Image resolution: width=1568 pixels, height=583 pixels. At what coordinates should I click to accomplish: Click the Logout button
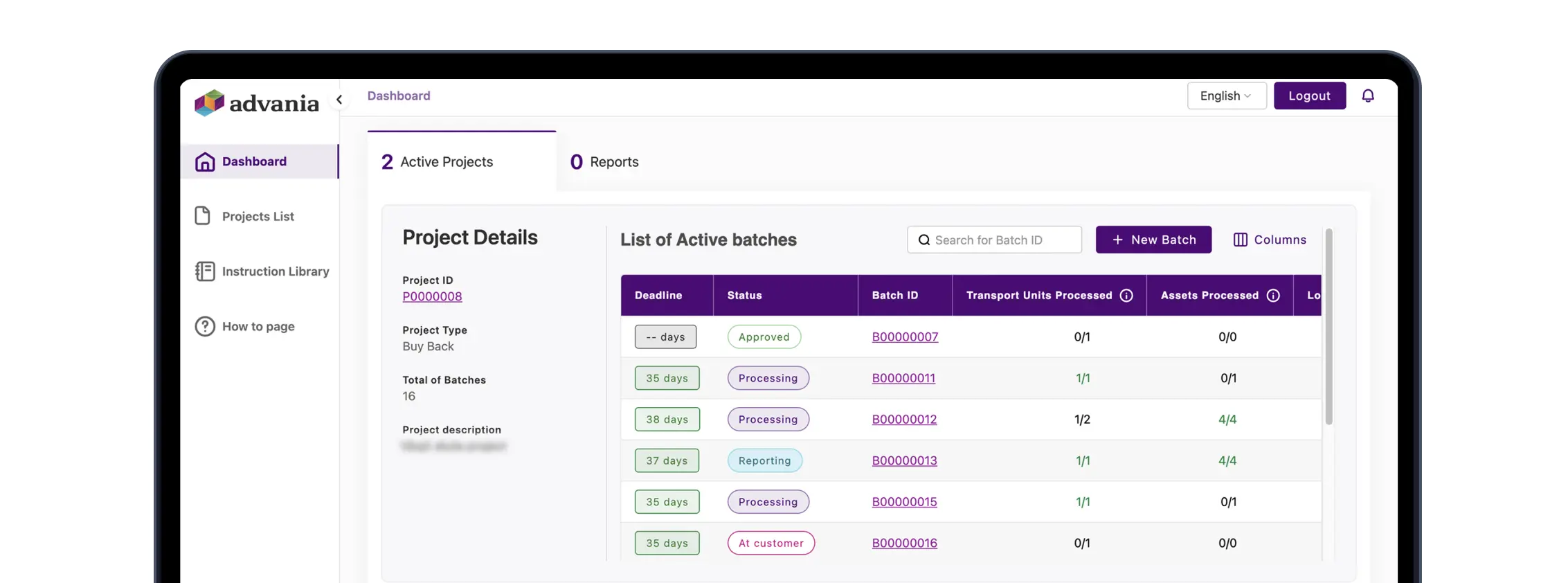pyautogui.click(x=1310, y=96)
